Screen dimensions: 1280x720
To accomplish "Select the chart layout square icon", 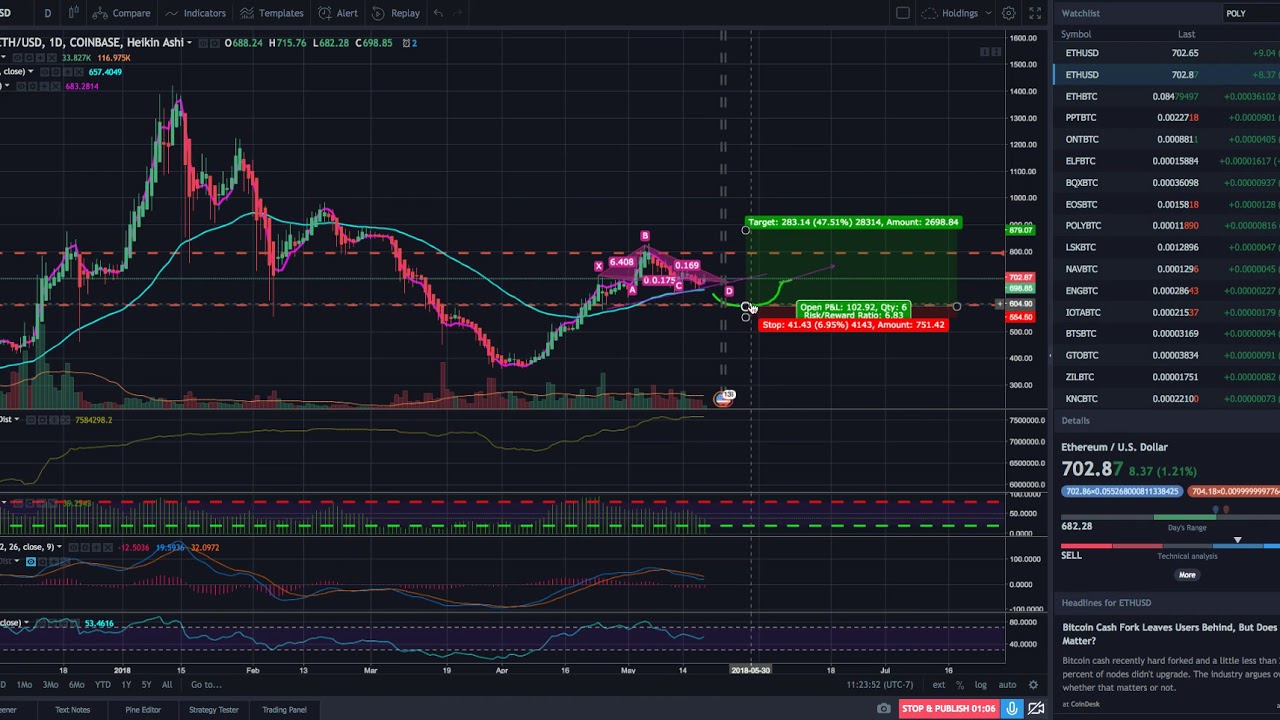I will pyautogui.click(x=902, y=13).
